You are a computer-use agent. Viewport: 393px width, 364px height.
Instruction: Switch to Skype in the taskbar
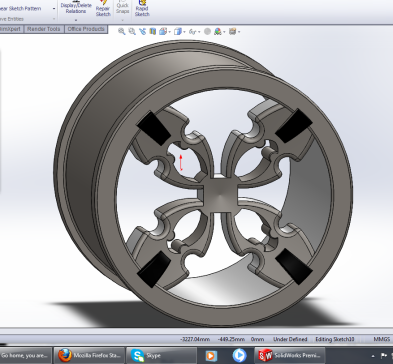tap(161, 355)
